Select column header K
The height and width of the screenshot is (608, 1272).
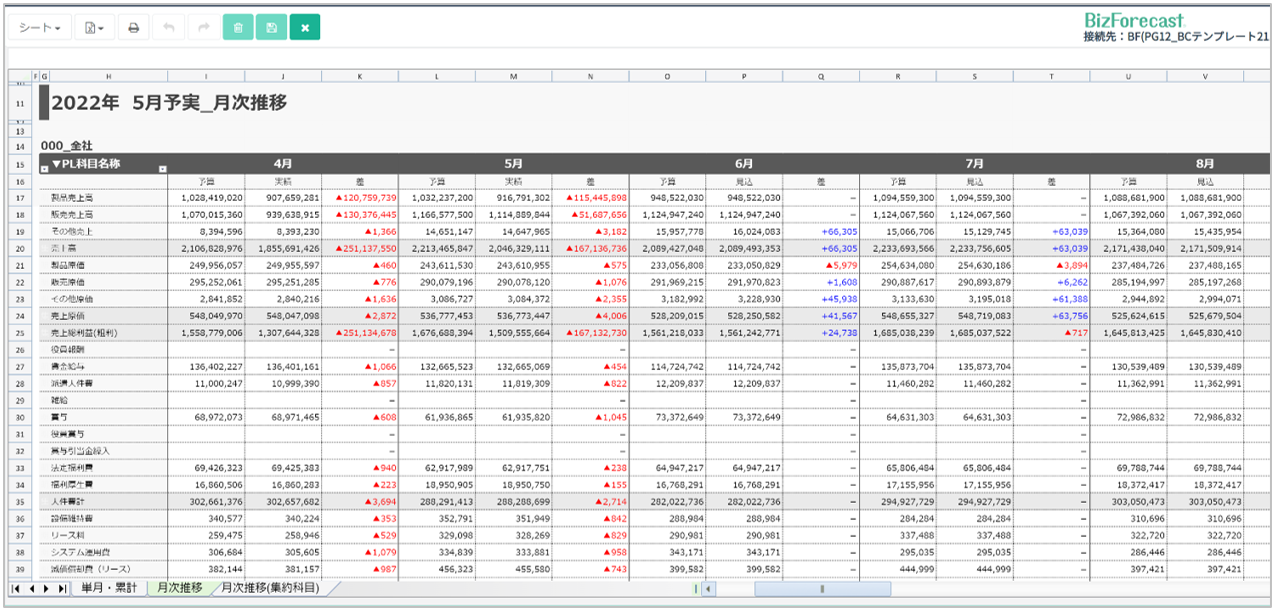coord(360,76)
